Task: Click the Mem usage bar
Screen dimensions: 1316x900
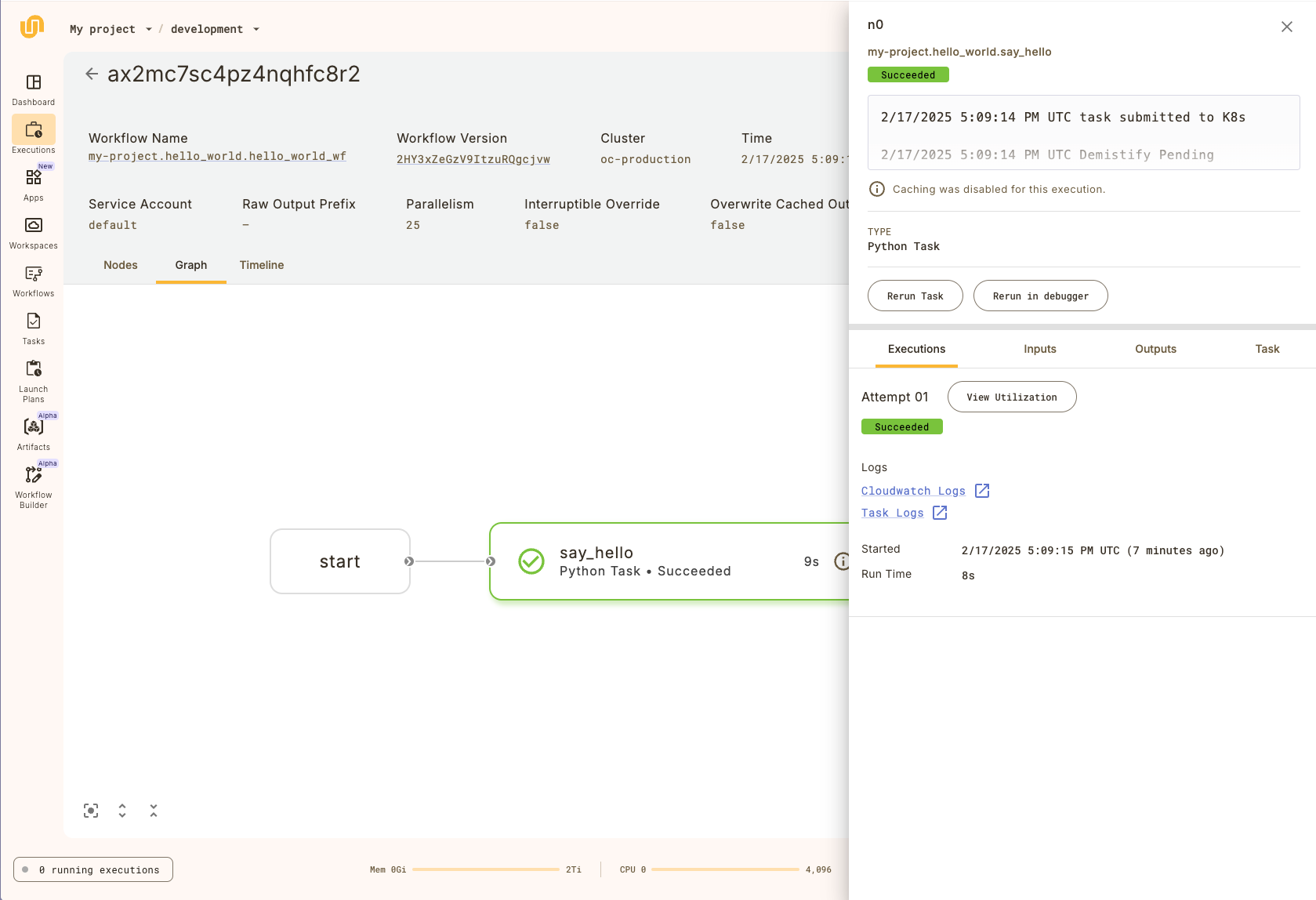Action: tap(486, 869)
